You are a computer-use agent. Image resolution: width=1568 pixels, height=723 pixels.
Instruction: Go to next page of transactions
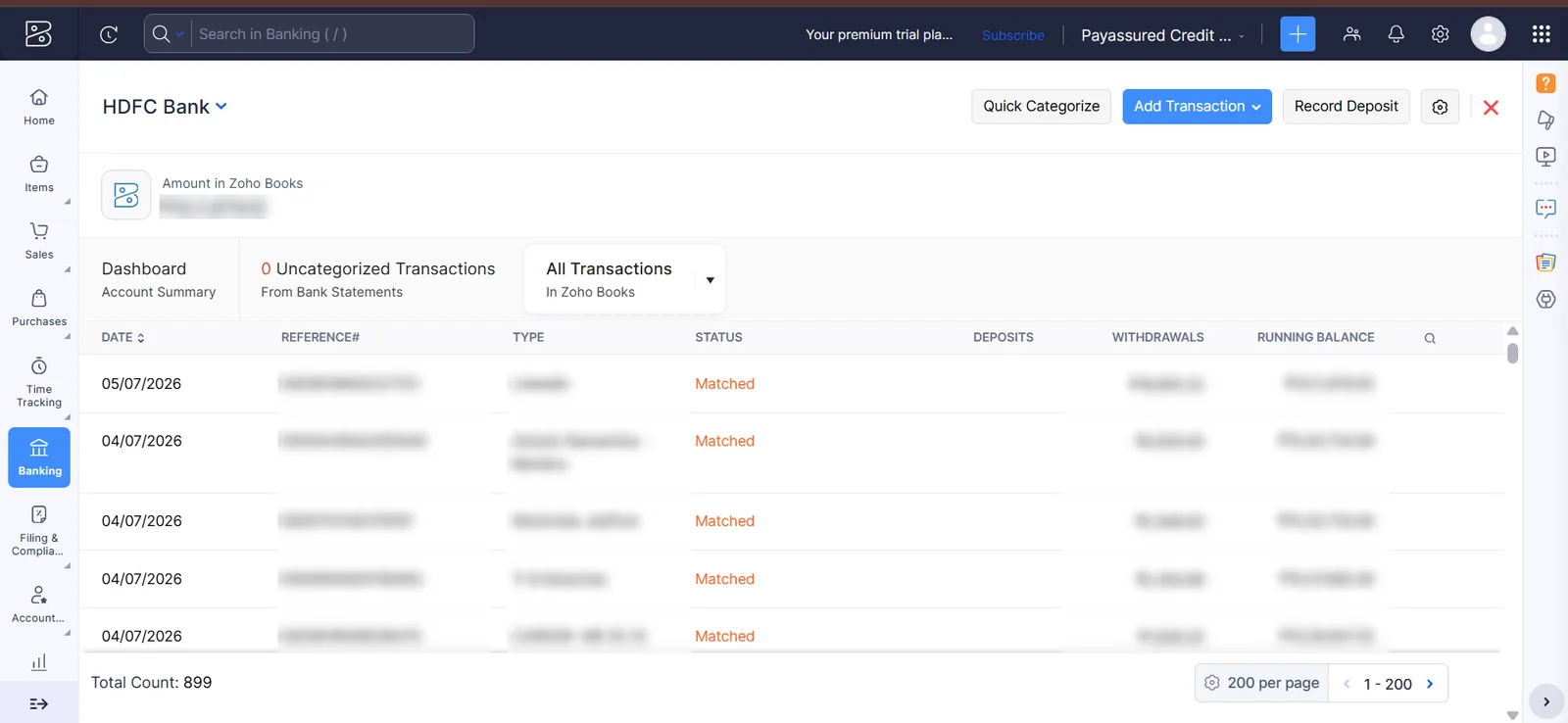click(x=1430, y=684)
